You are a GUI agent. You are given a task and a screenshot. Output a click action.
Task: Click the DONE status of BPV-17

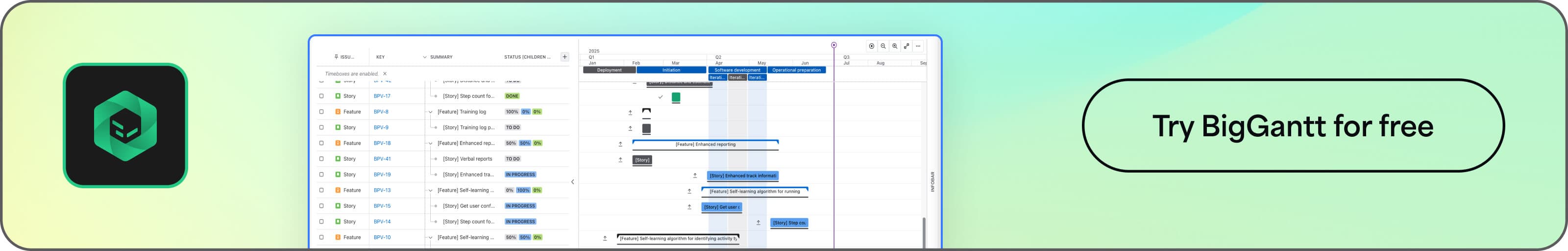[513, 96]
